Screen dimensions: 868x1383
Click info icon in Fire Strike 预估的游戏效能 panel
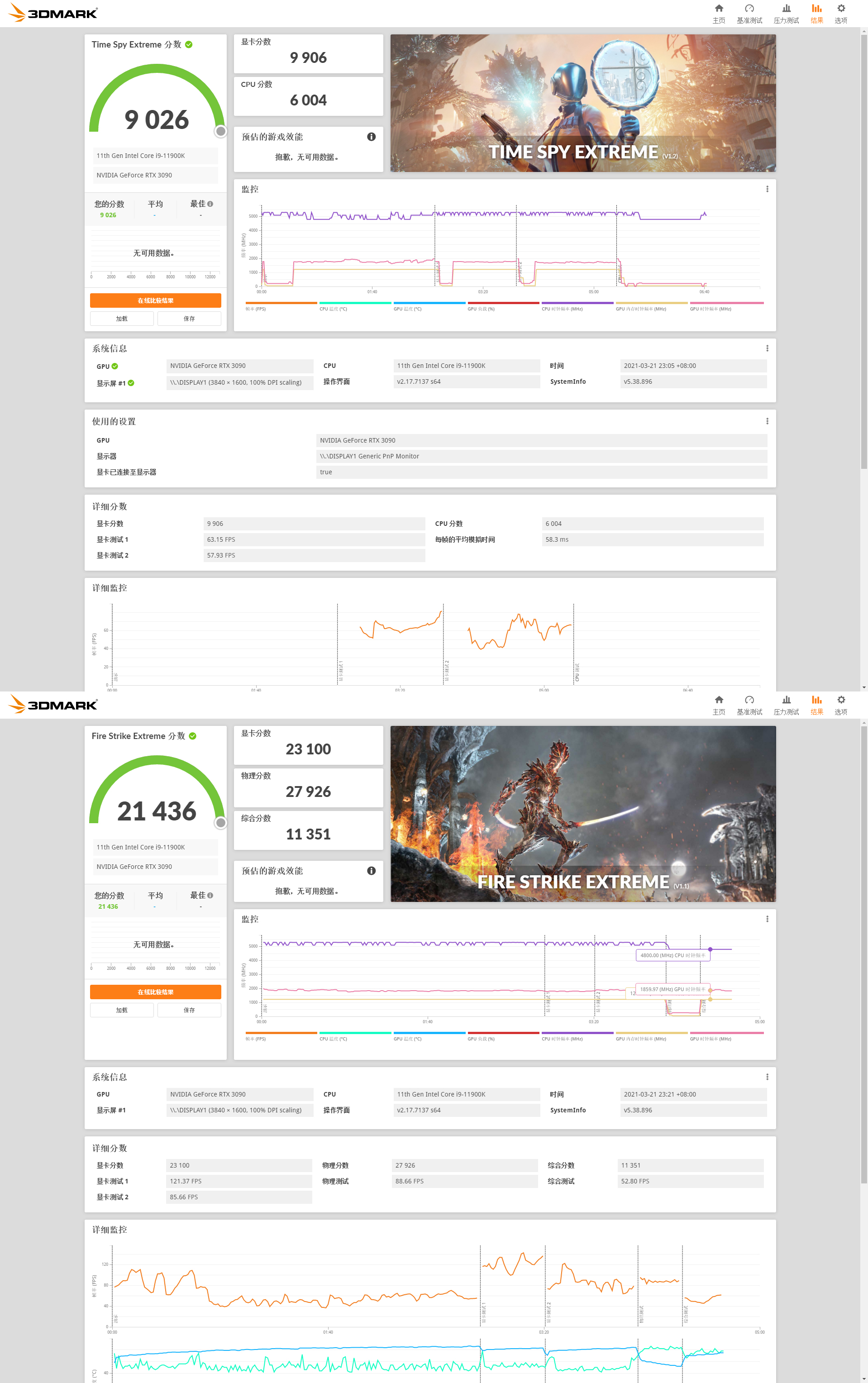point(372,871)
